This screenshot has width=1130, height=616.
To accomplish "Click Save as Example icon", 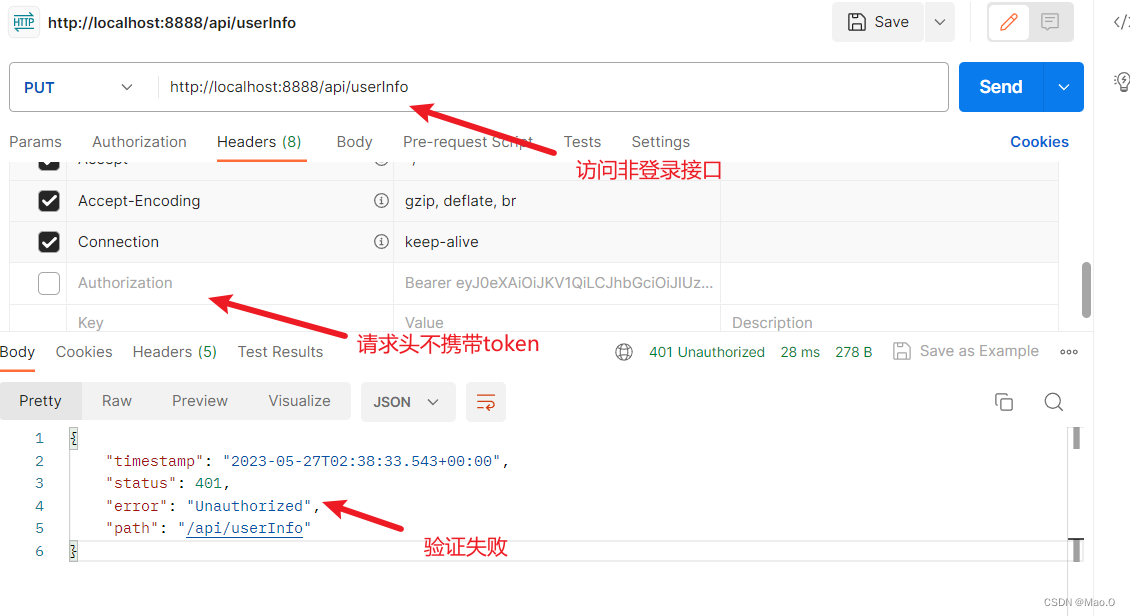I will pyautogui.click(x=902, y=352).
